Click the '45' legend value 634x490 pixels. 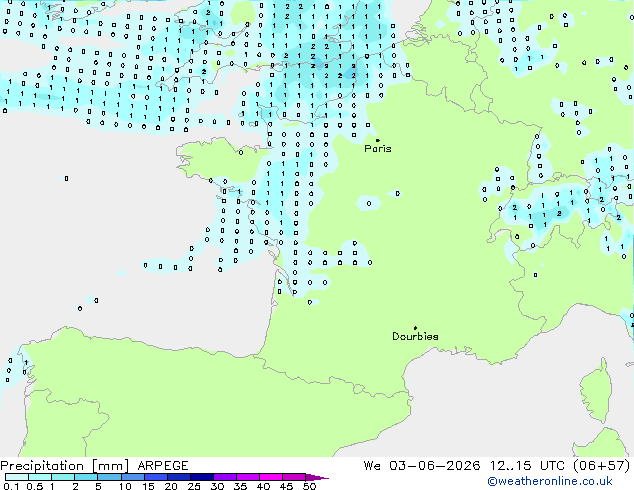click(x=286, y=486)
